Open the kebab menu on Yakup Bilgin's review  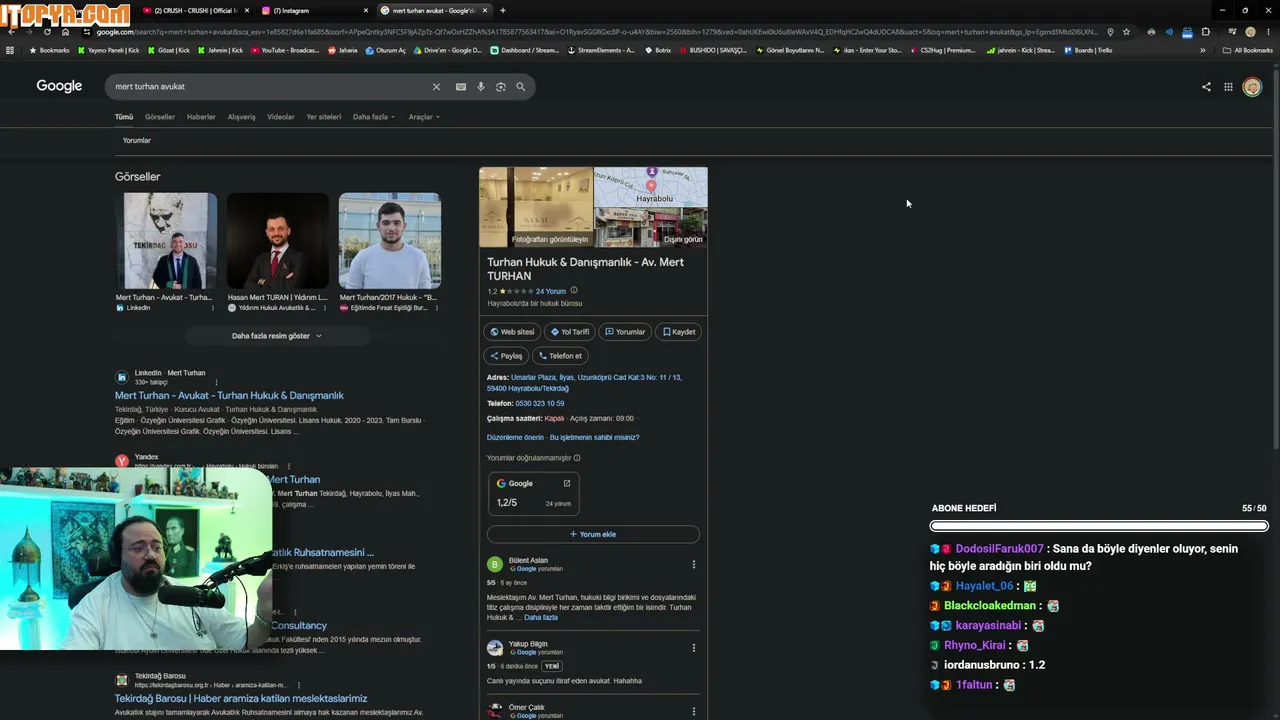694,648
